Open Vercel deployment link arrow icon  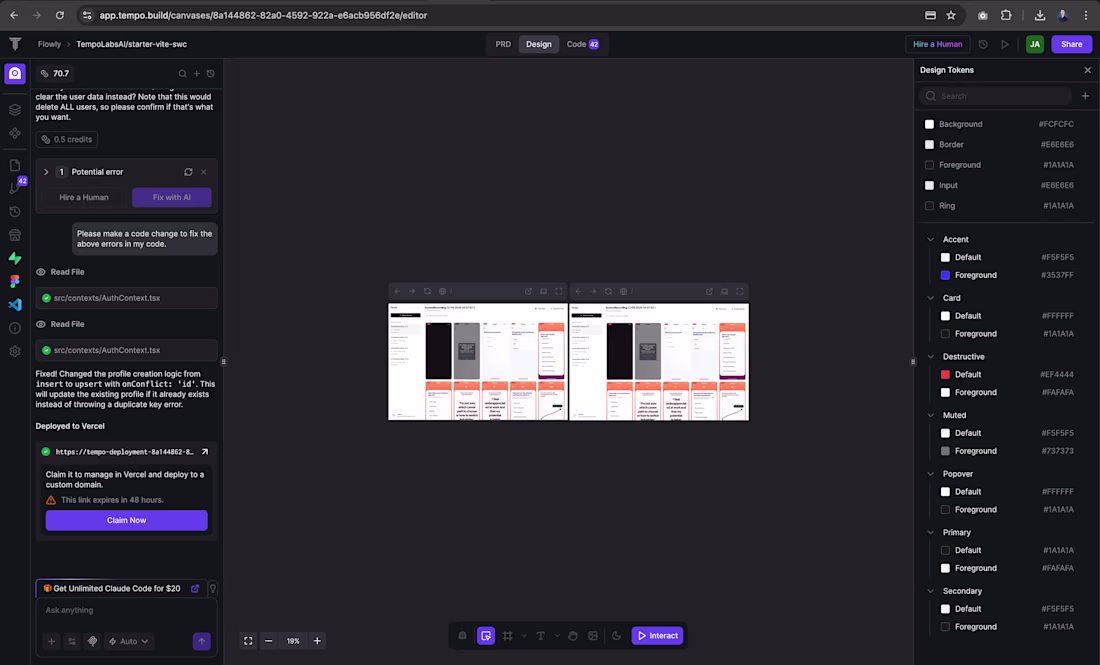205,452
